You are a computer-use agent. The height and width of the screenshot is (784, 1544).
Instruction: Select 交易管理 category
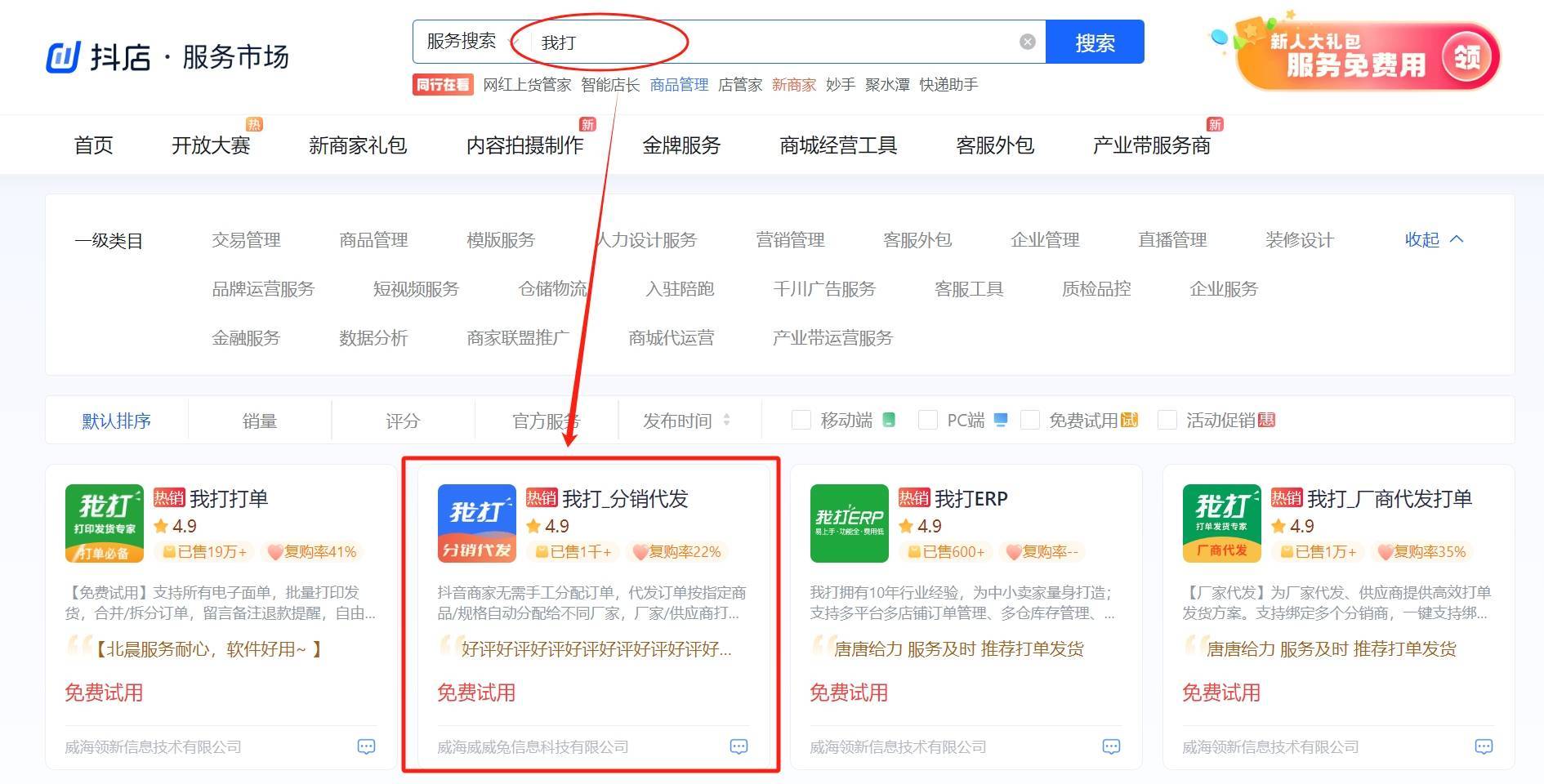(246, 240)
